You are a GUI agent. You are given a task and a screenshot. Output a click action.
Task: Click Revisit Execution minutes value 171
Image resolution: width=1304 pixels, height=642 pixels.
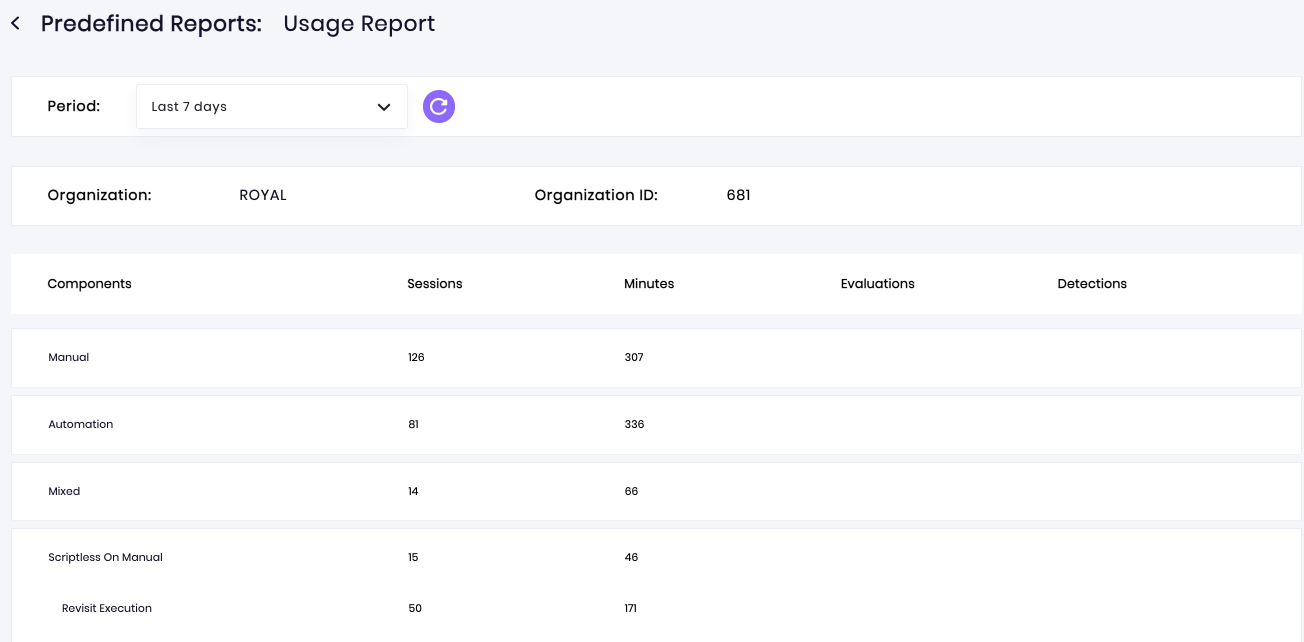tap(630, 608)
